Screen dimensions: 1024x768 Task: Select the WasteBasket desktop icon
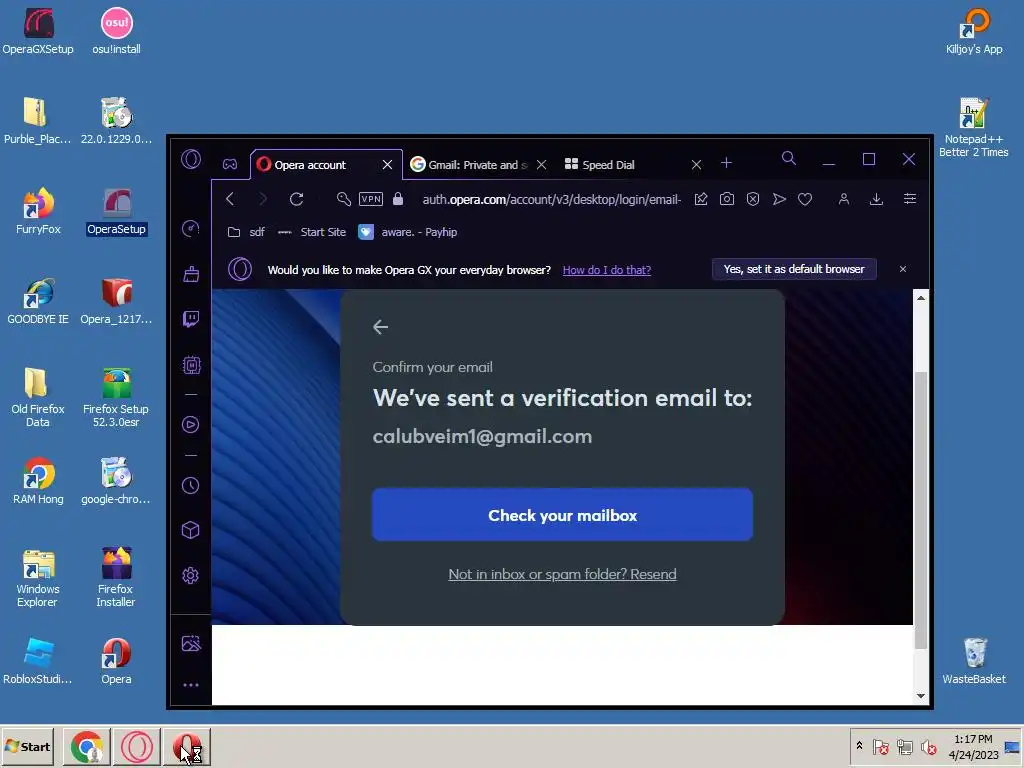pos(974,660)
